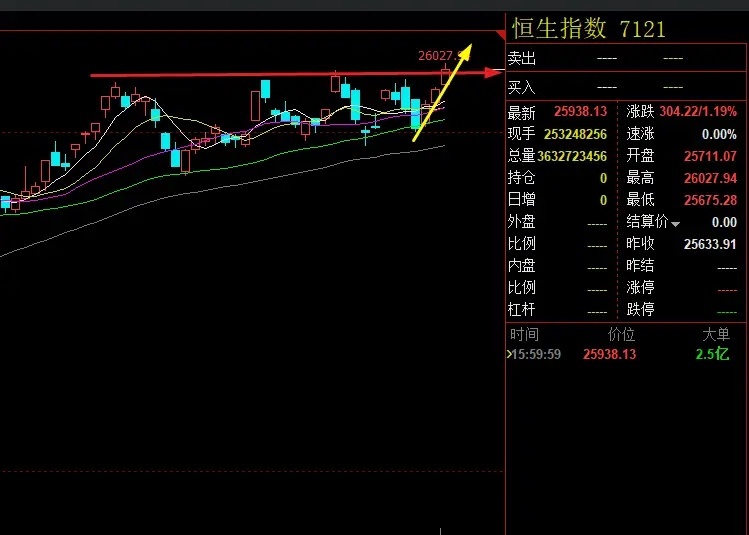This screenshot has width=749, height=535.
Task: Click the 涨停 label
Action: pyautogui.click(x=640, y=288)
